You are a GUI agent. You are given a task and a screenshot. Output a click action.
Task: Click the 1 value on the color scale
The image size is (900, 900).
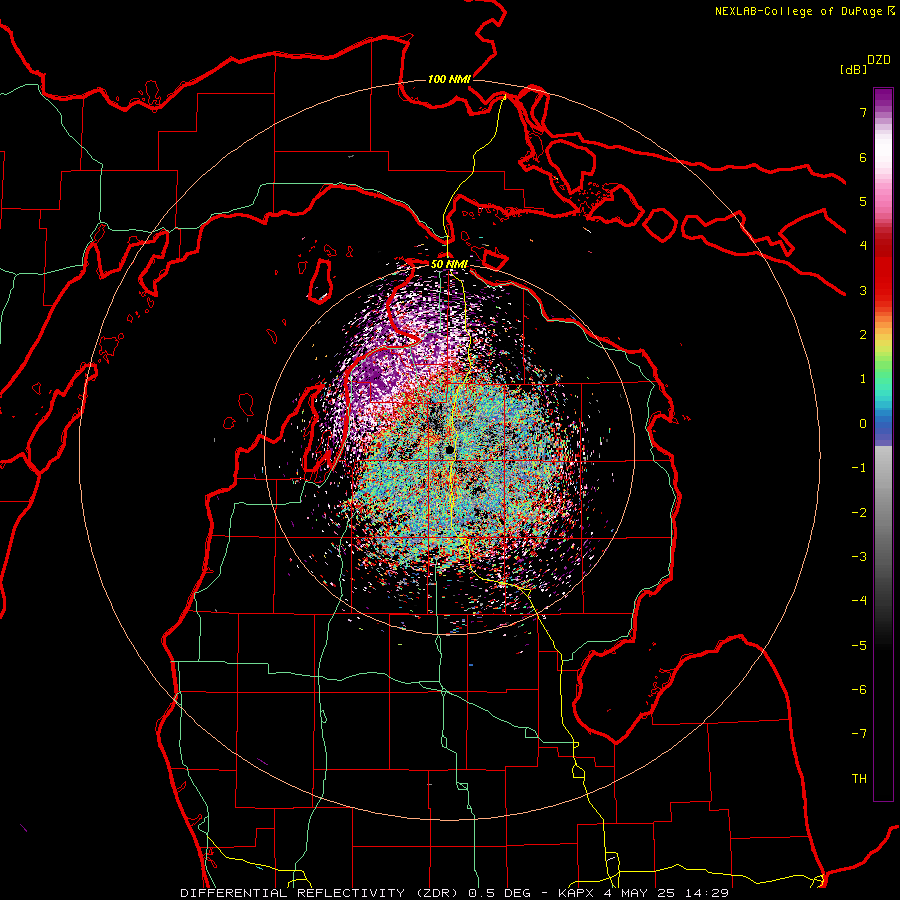point(863,379)
